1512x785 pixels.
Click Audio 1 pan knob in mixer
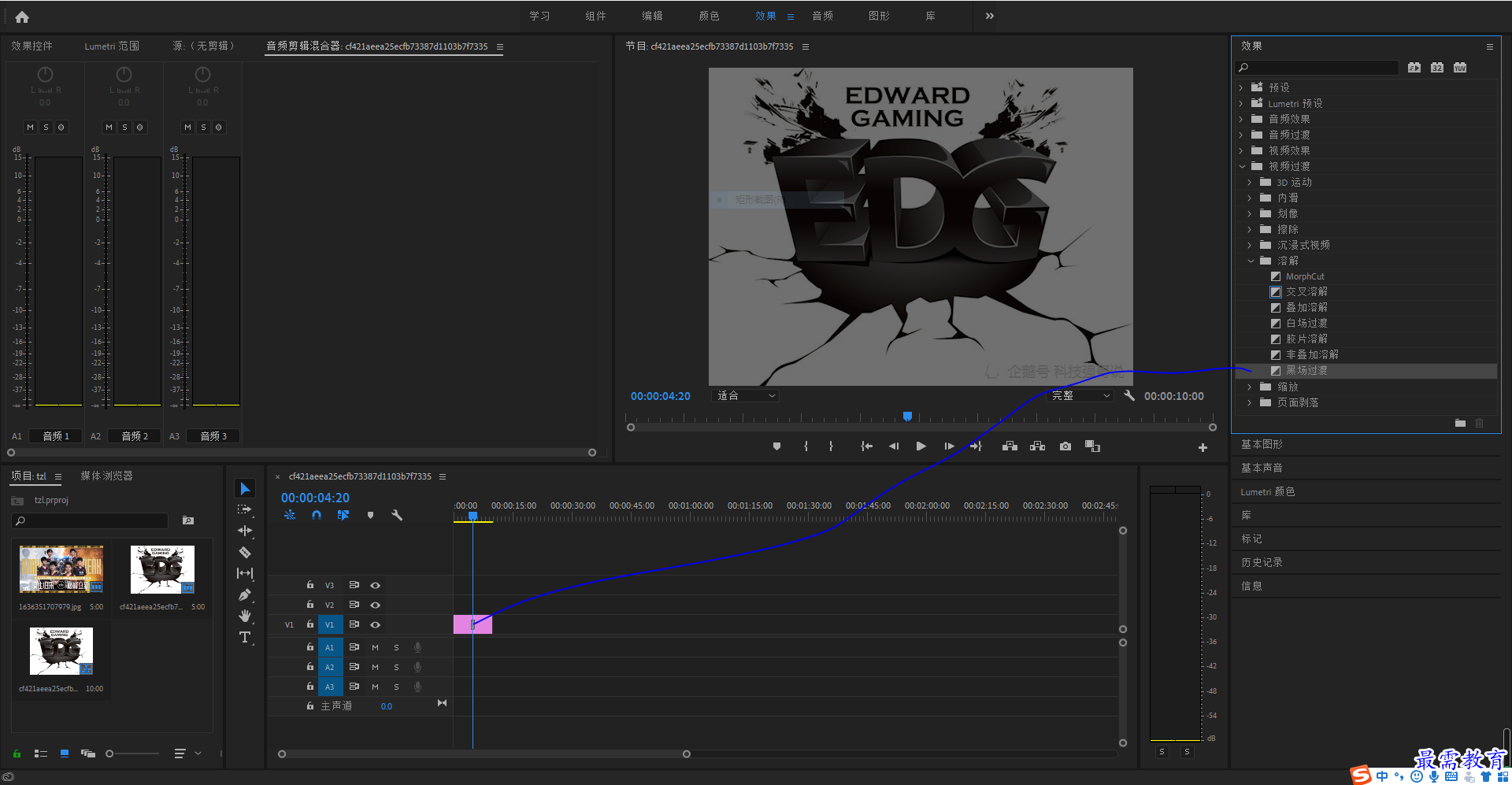45,74
